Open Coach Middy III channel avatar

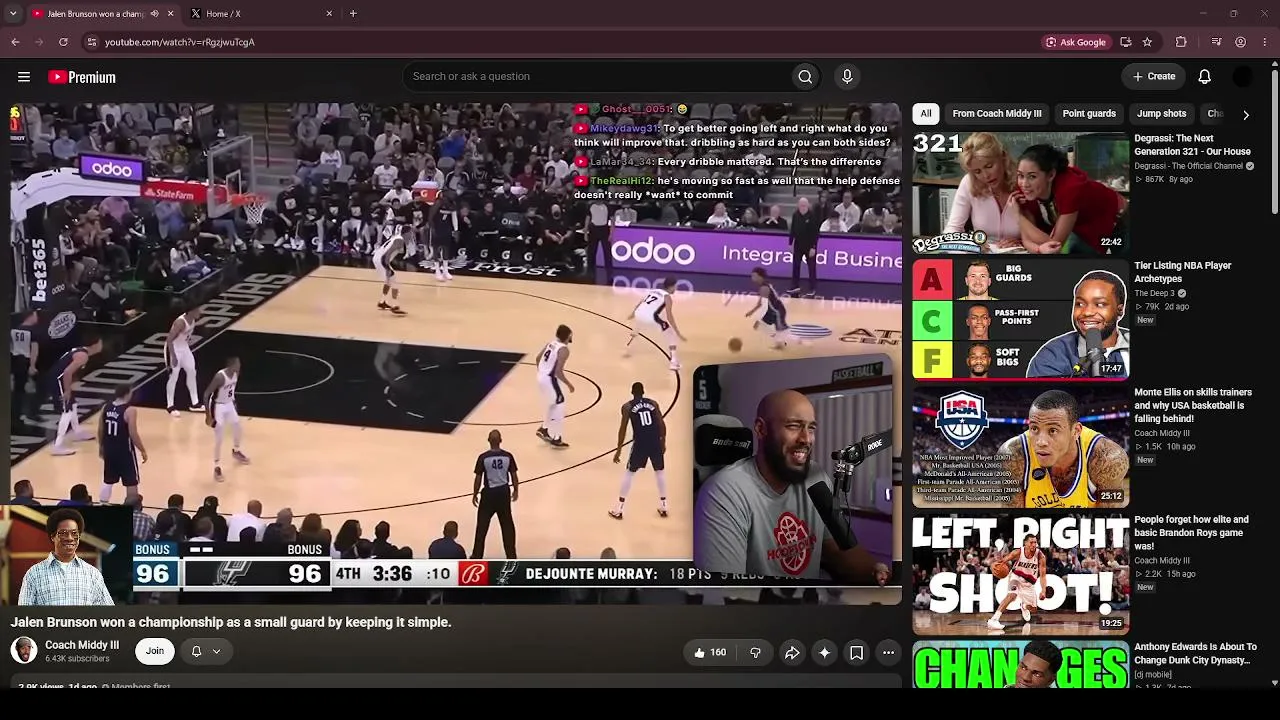[24, 651]
